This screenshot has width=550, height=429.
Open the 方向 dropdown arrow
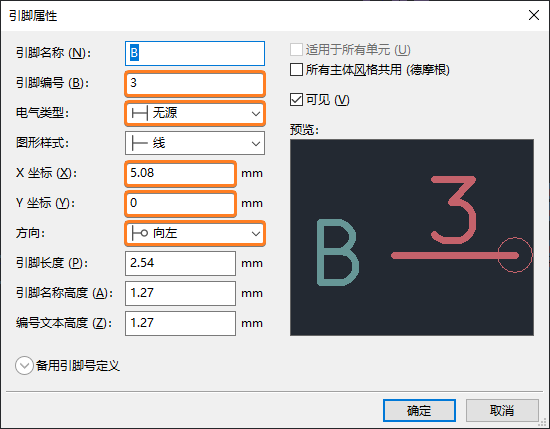point(256,233)
